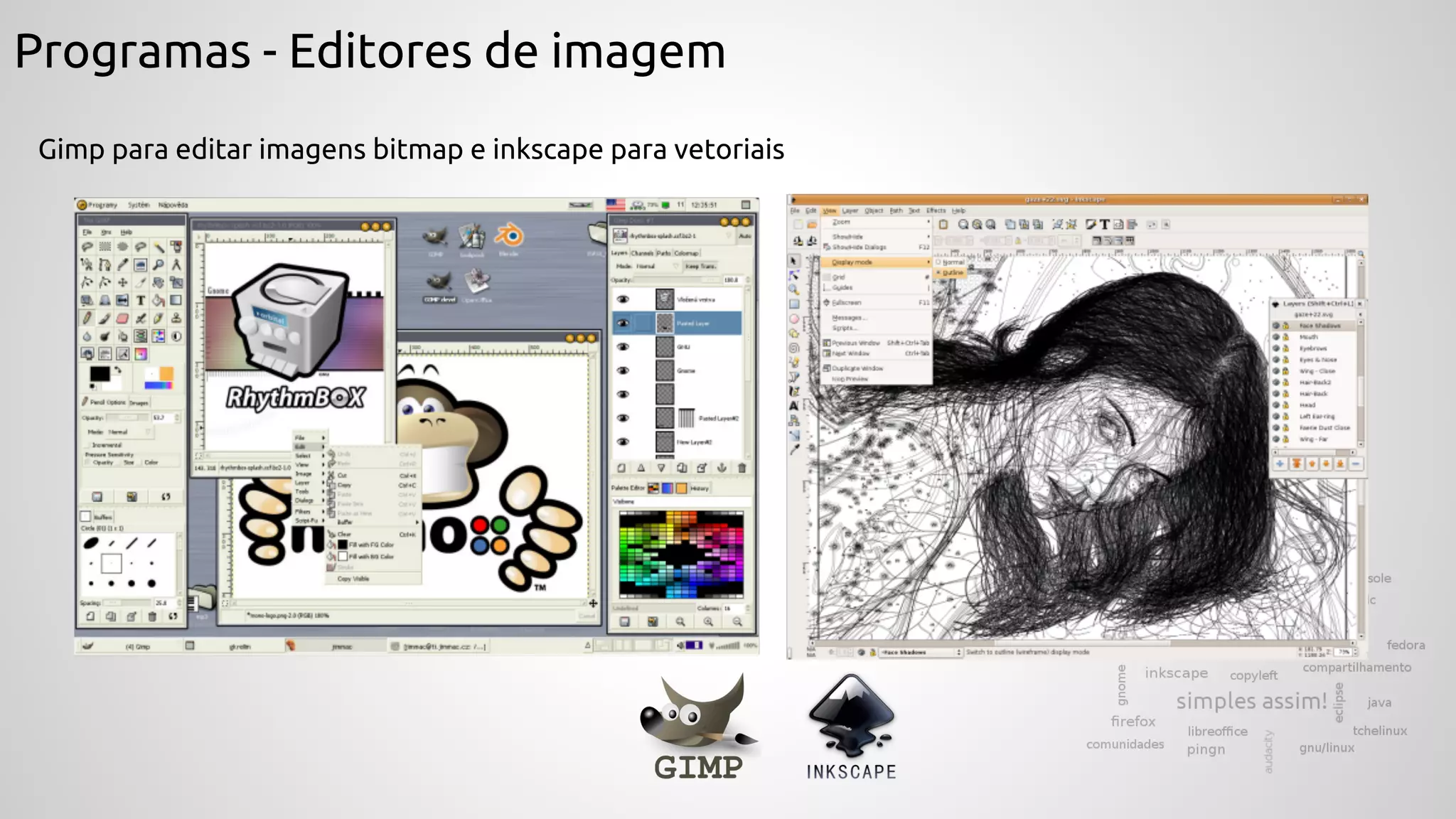Select the Bucket Fill tool in GIMP
Image resolution: width=1456 pixels, height=819 pixels.
pos(158,301)
